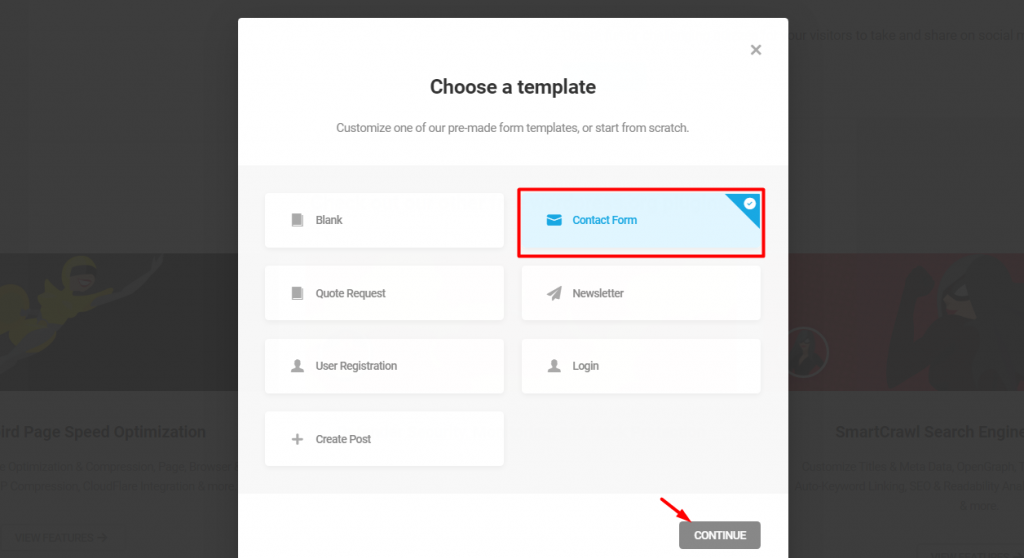
Task: Click the Contact Form envelope icon
Action: pyautogui.click(x=554, y=220)
